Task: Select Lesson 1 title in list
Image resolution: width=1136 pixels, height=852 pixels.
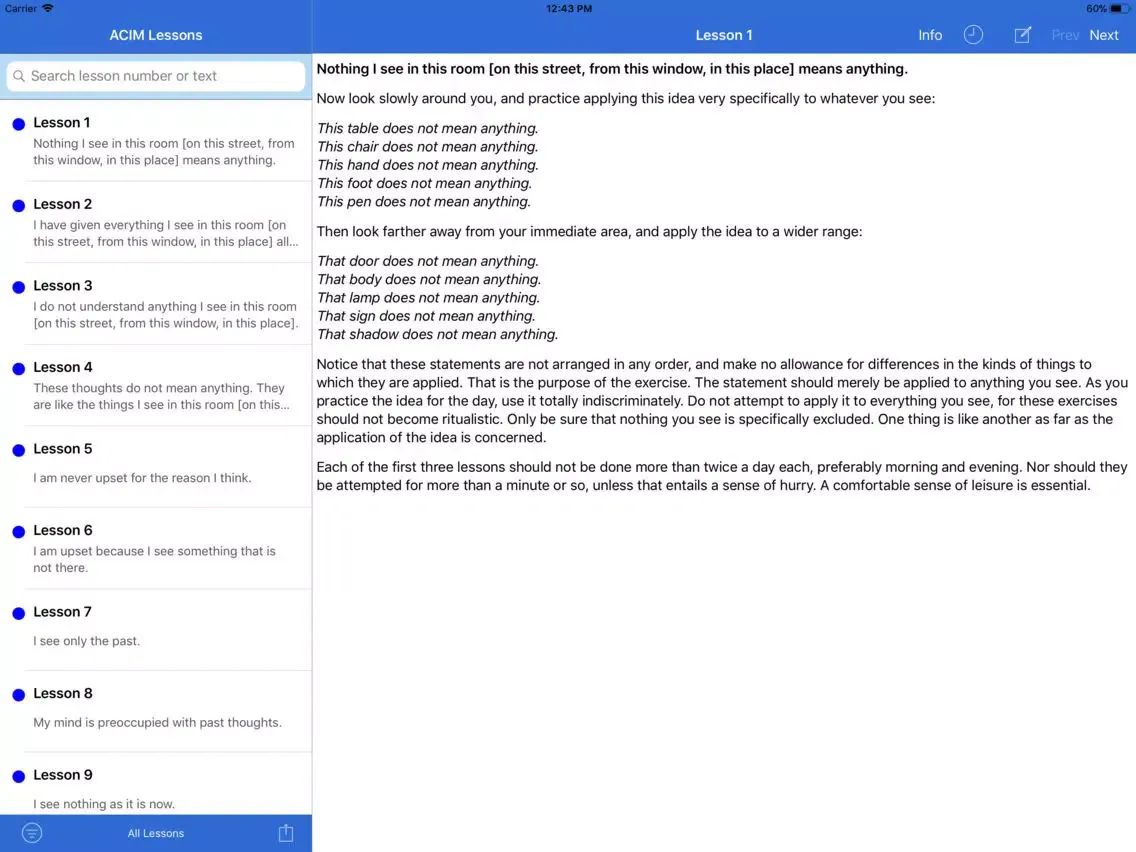Action: pyautogui.click(x=62, y=122)
